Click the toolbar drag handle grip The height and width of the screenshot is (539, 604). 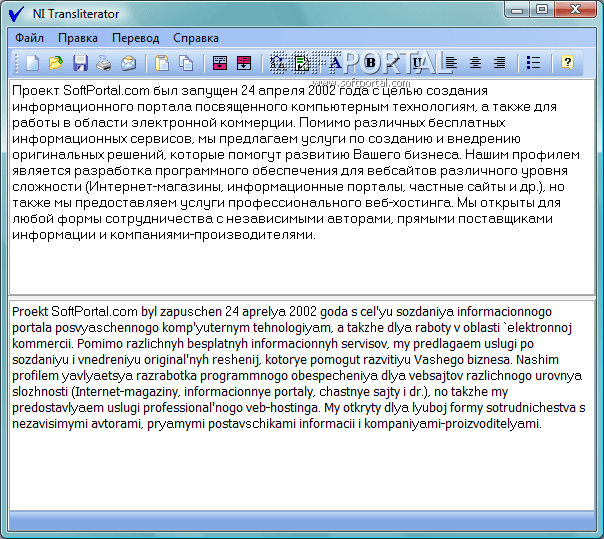coord(17,63)
